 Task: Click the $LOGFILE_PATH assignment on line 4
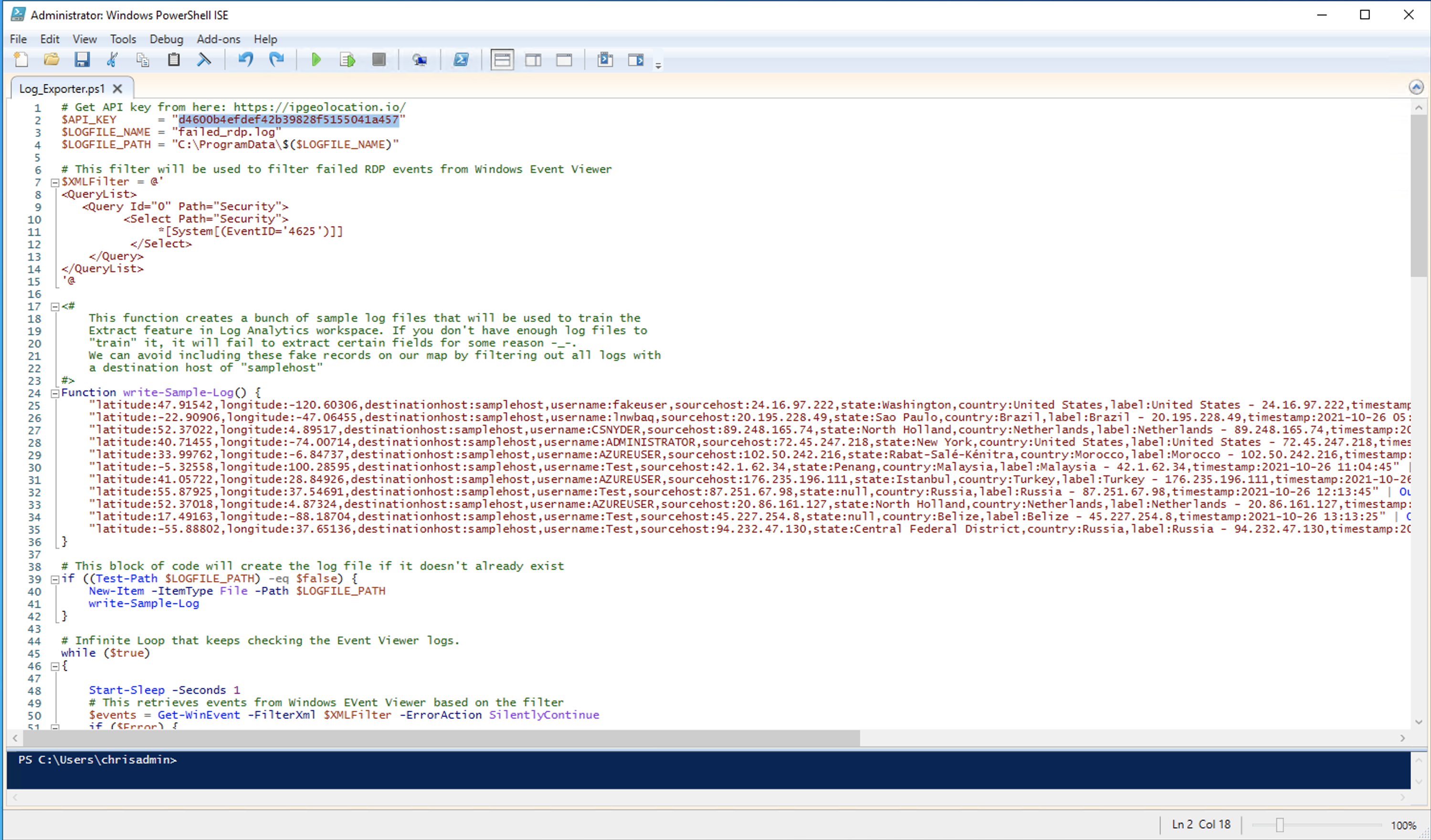[230, 145]
